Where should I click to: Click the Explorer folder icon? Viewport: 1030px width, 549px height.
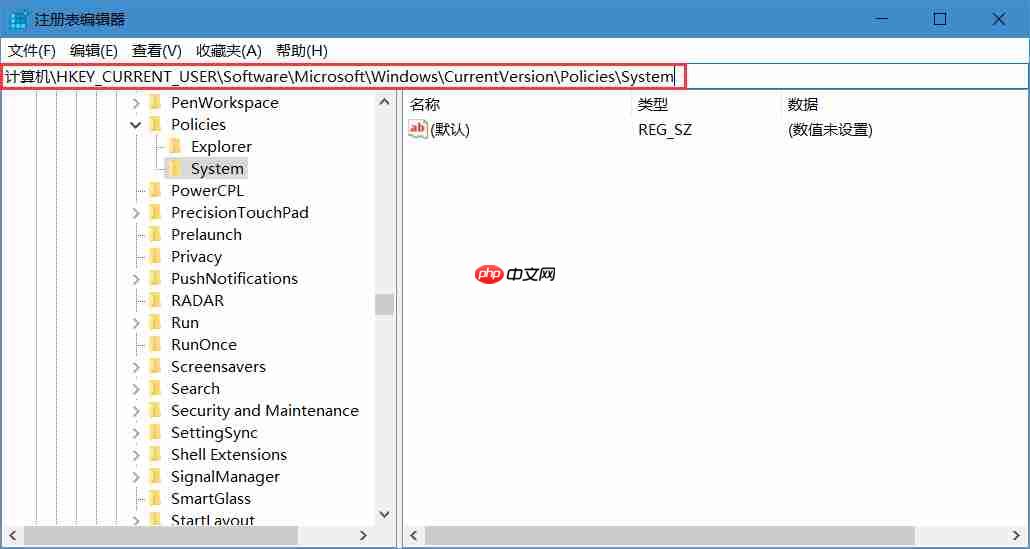175,146
